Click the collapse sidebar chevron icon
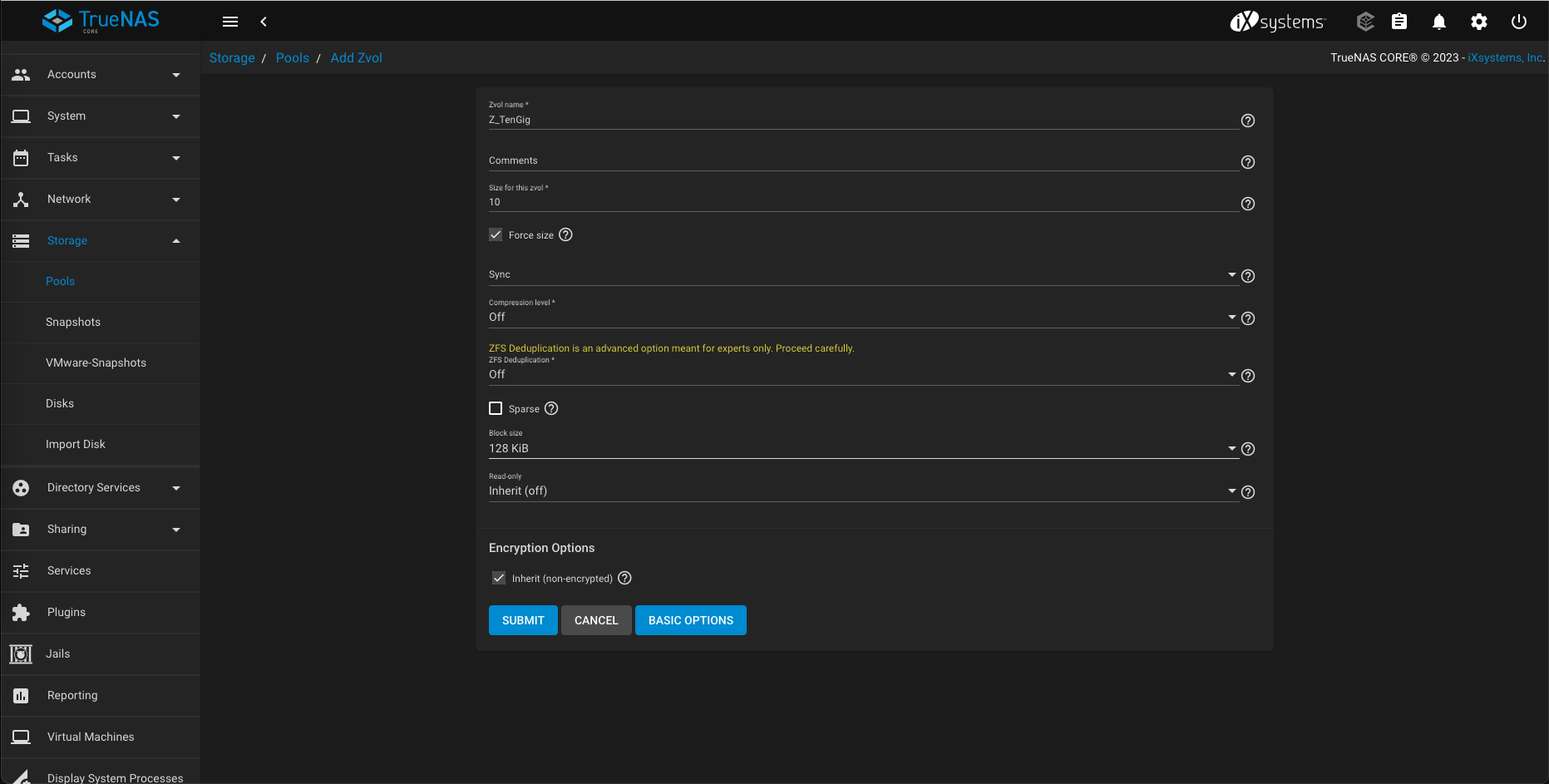1549x784 pixels. (264, 22)
